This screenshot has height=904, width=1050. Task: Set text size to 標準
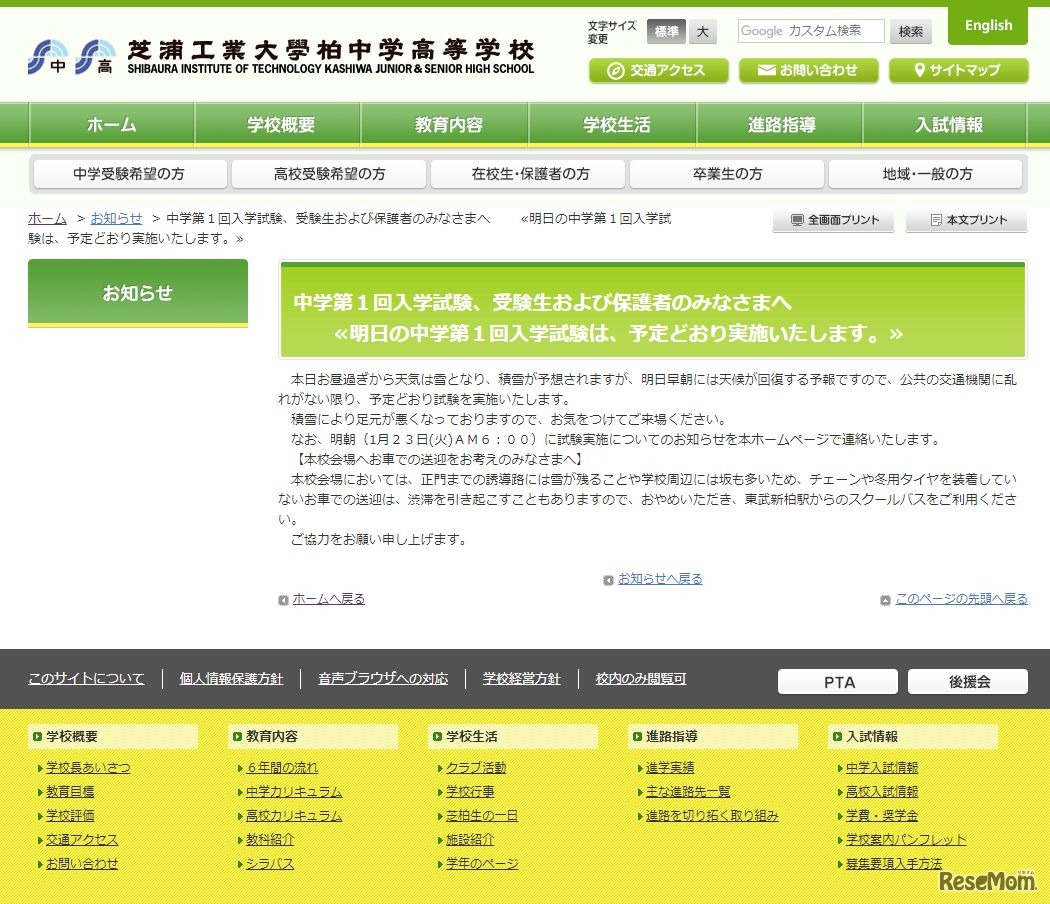coord(665,32)
